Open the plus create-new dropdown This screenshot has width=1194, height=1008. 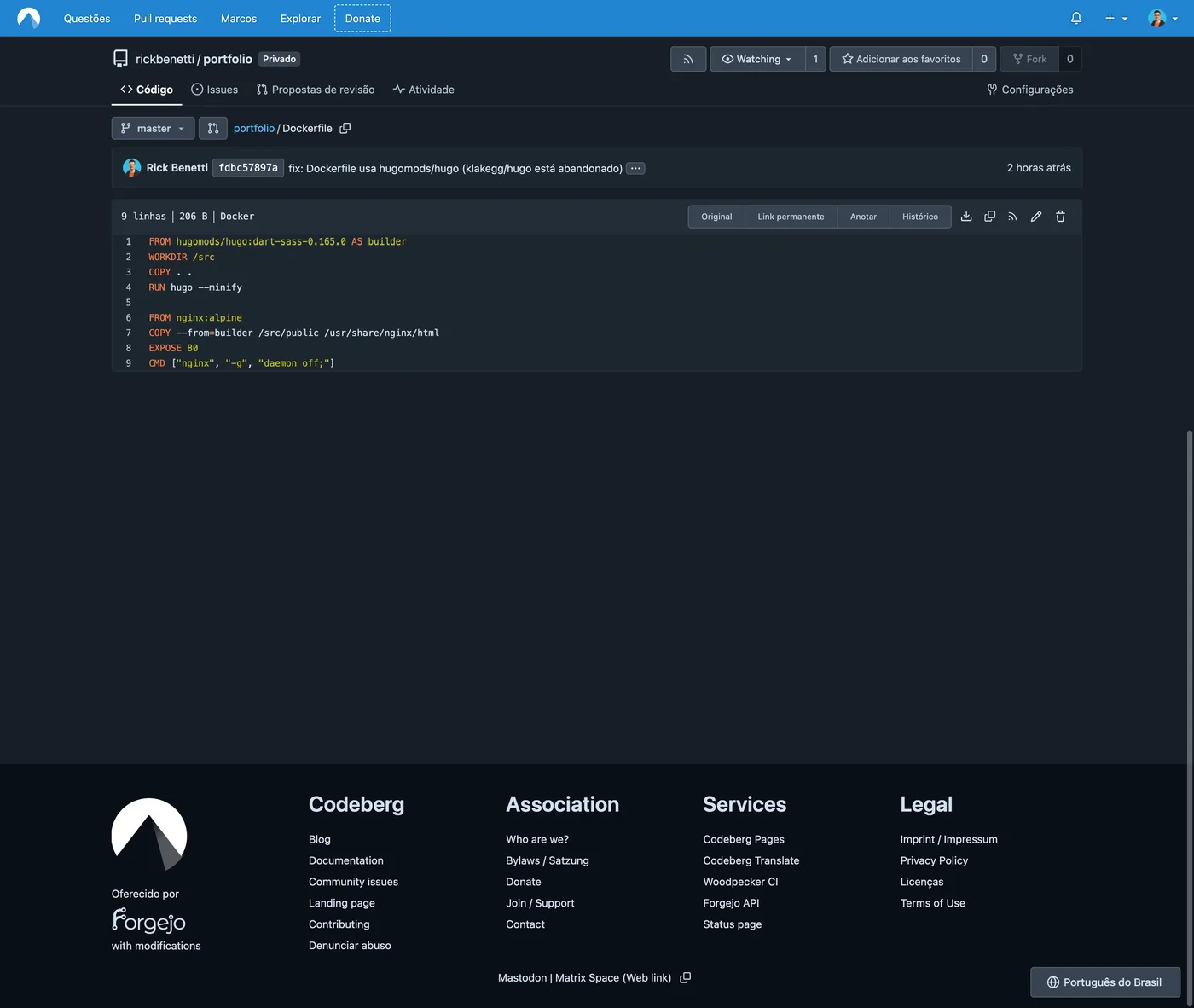[x=1116, y=18]
